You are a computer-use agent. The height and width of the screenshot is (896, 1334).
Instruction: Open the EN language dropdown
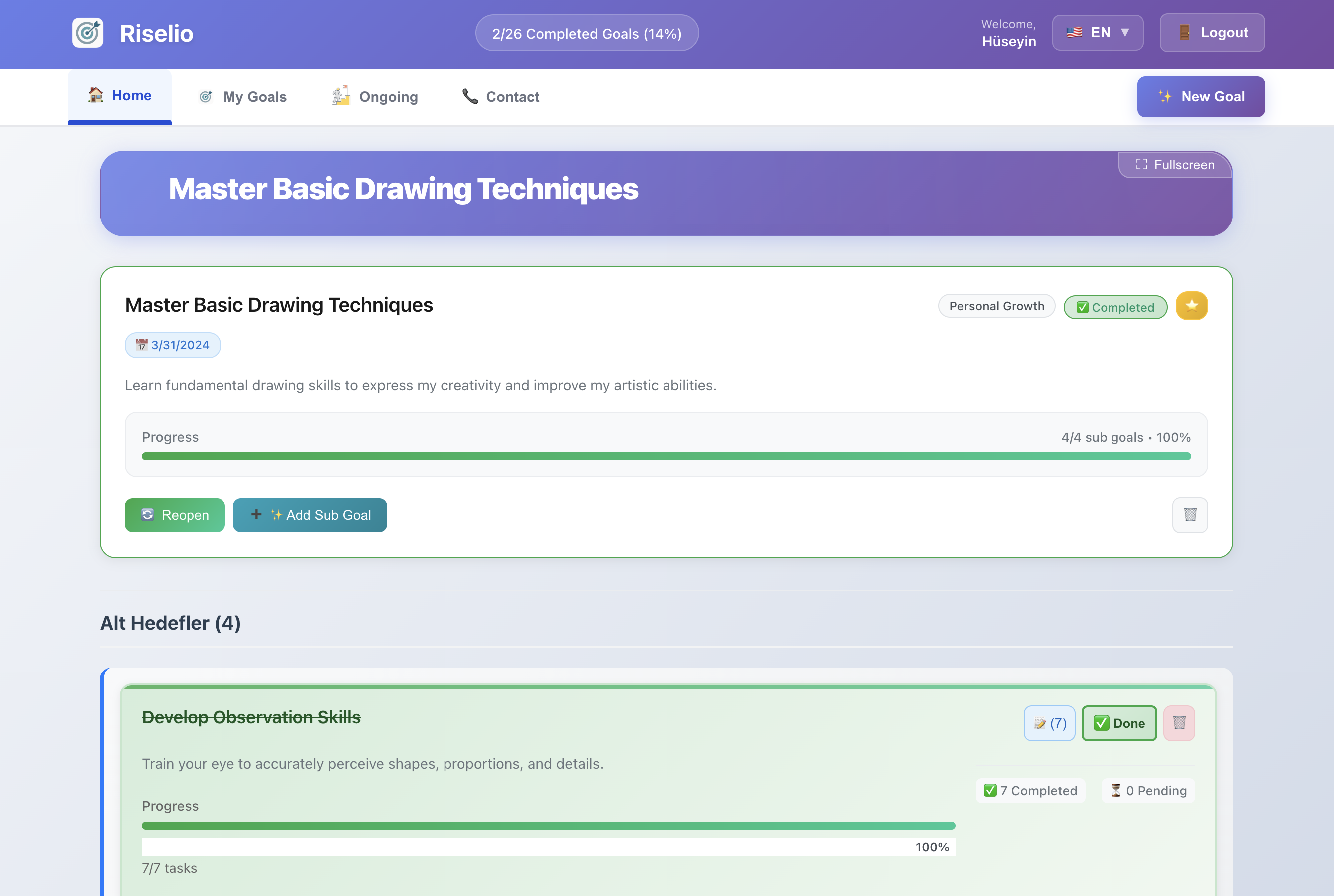click(x=1097, y=33)
